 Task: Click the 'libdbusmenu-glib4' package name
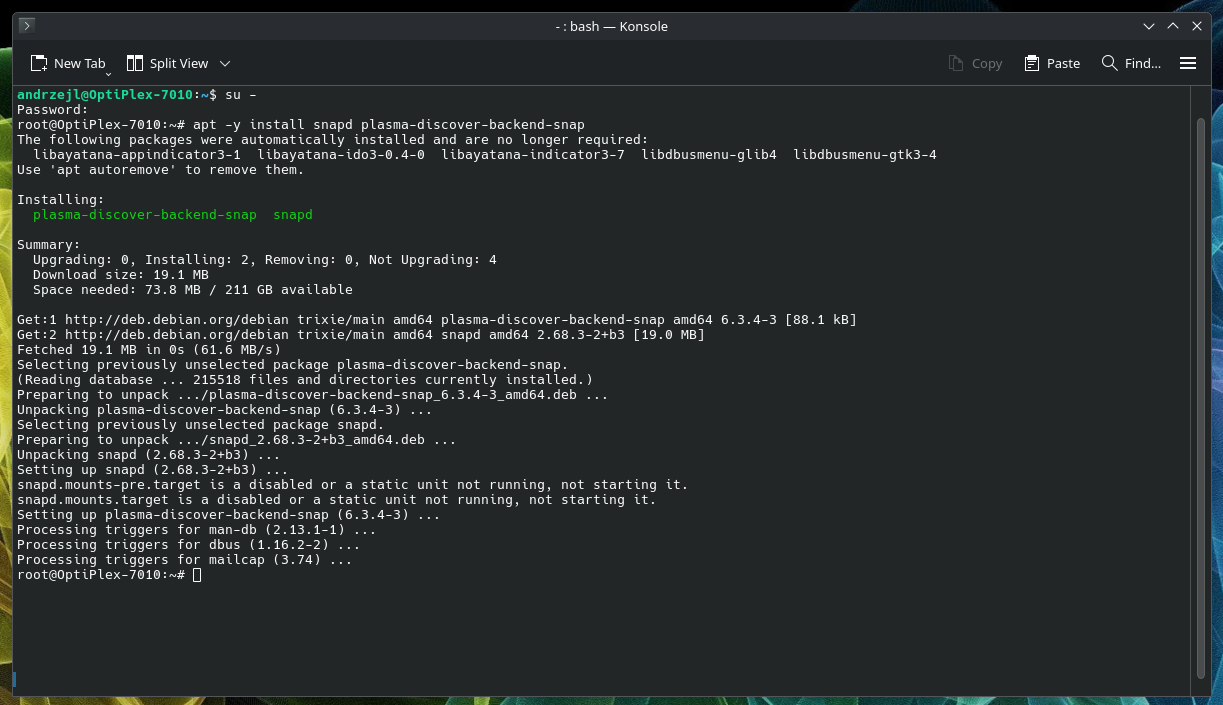point(709,154)
